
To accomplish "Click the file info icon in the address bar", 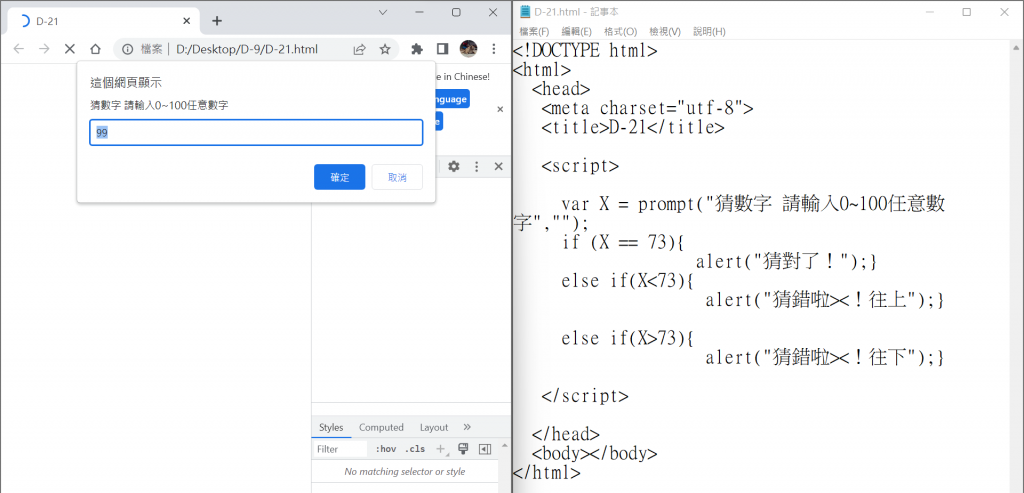I will pos(128,49).
